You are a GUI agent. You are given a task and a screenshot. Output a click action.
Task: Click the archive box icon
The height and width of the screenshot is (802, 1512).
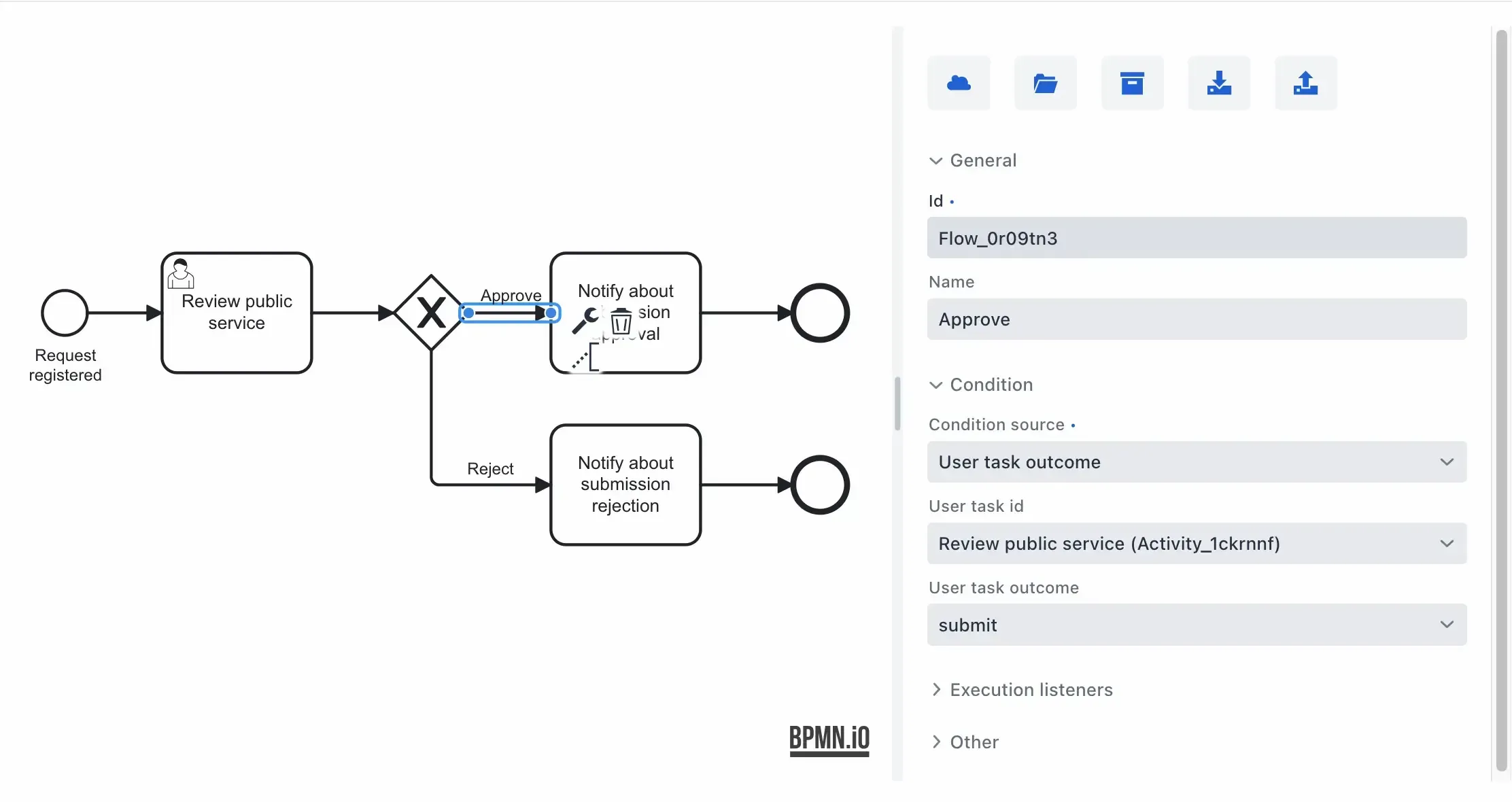1132,83
